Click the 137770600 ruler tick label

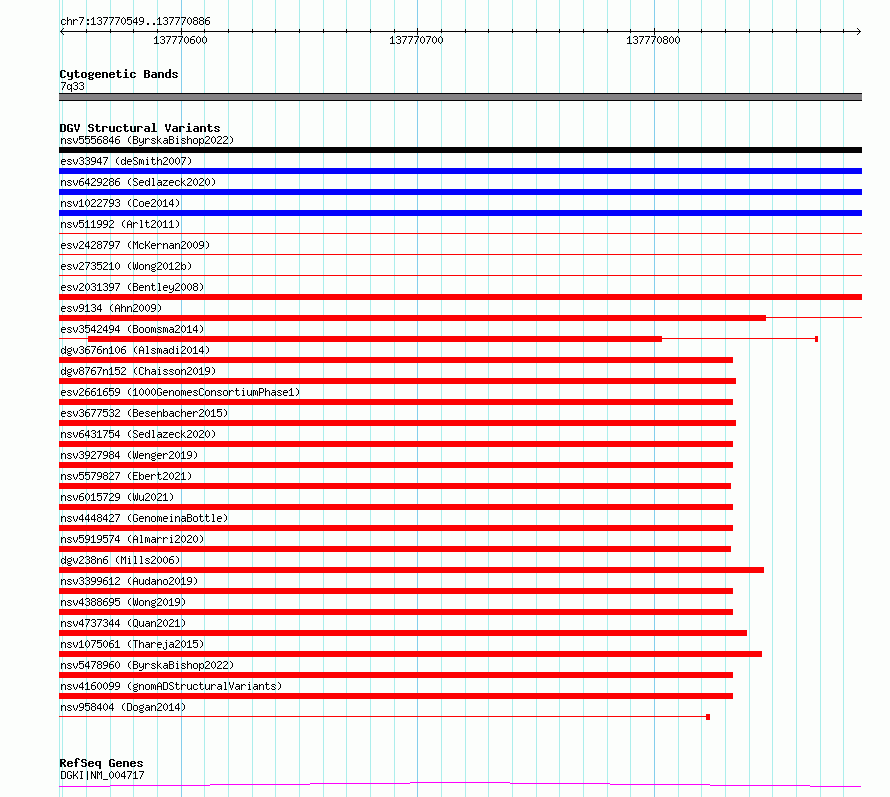pos(180,40)
